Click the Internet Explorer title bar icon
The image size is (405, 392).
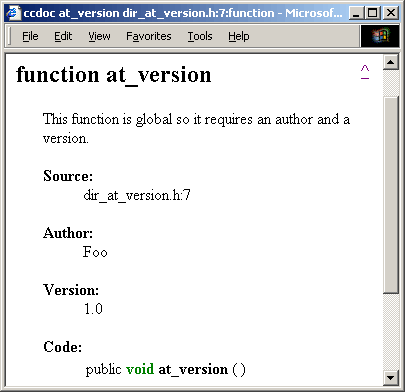pos(13,13)
